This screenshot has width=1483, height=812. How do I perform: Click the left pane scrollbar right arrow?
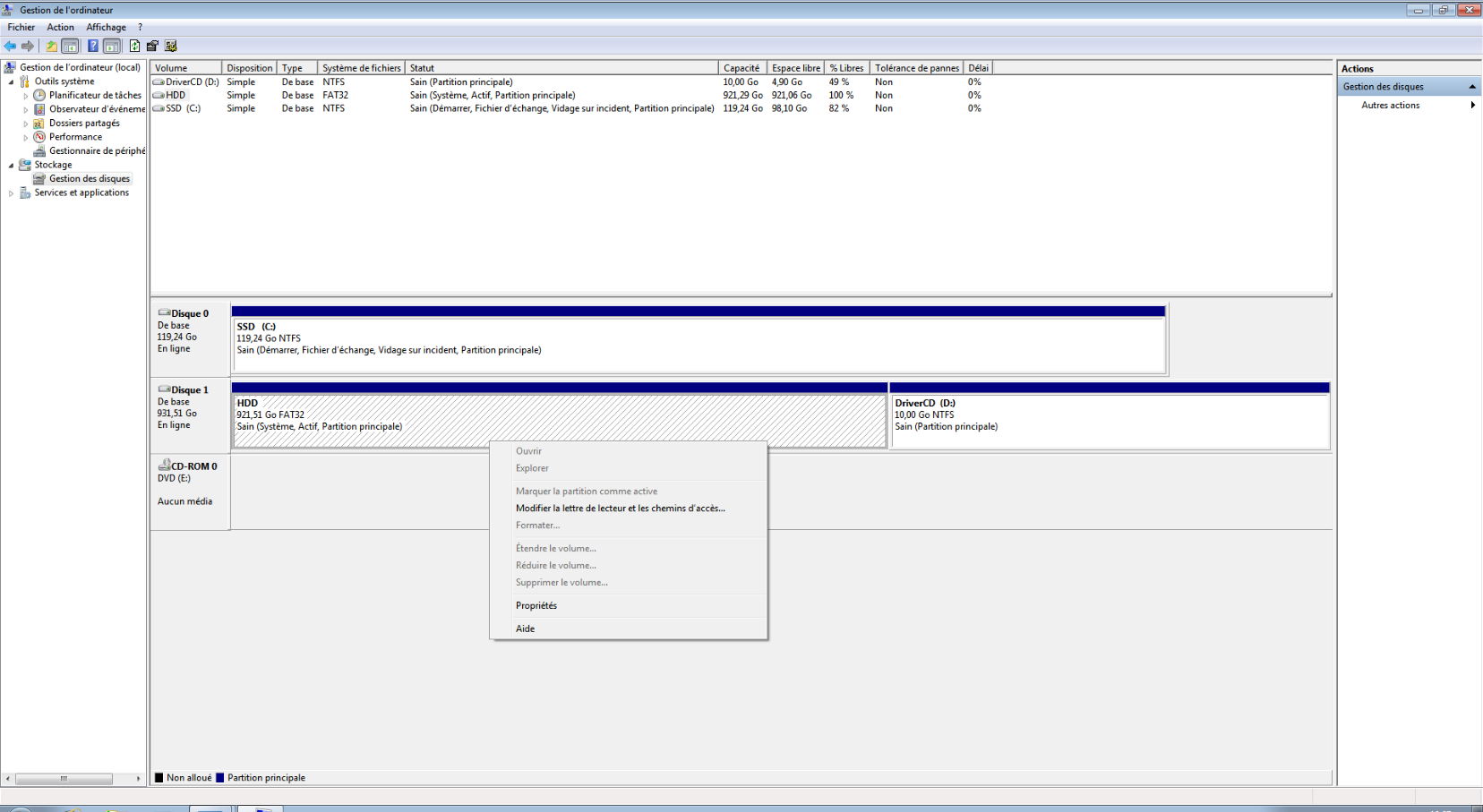(138, 779)
